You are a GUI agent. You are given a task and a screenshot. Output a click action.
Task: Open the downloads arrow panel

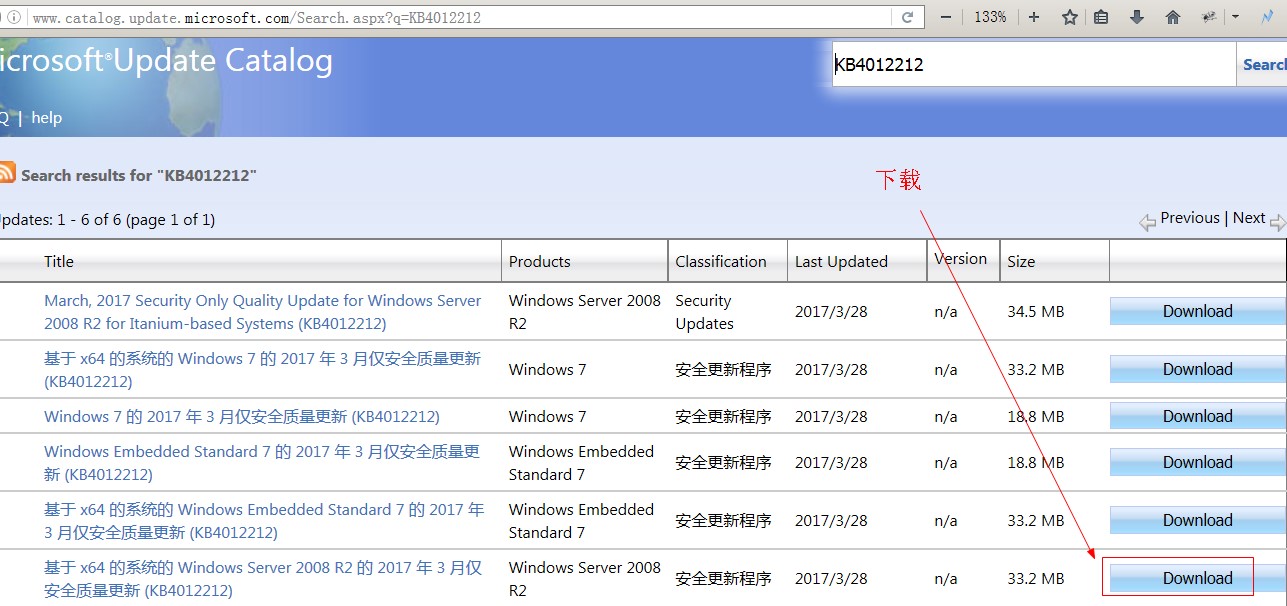pyautogui.click(x=1137, y=17)
